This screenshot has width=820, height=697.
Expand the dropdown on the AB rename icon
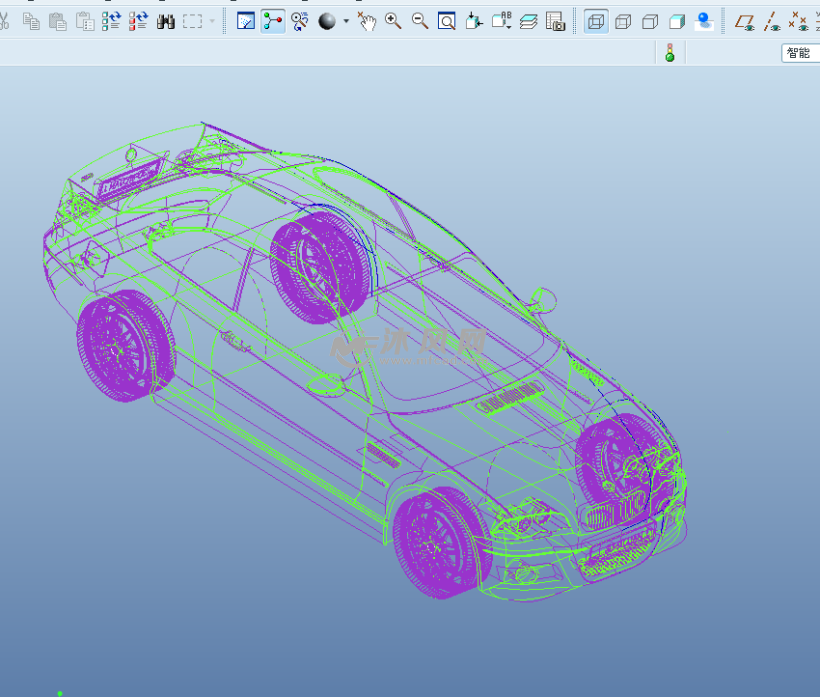tap(508, 27)
